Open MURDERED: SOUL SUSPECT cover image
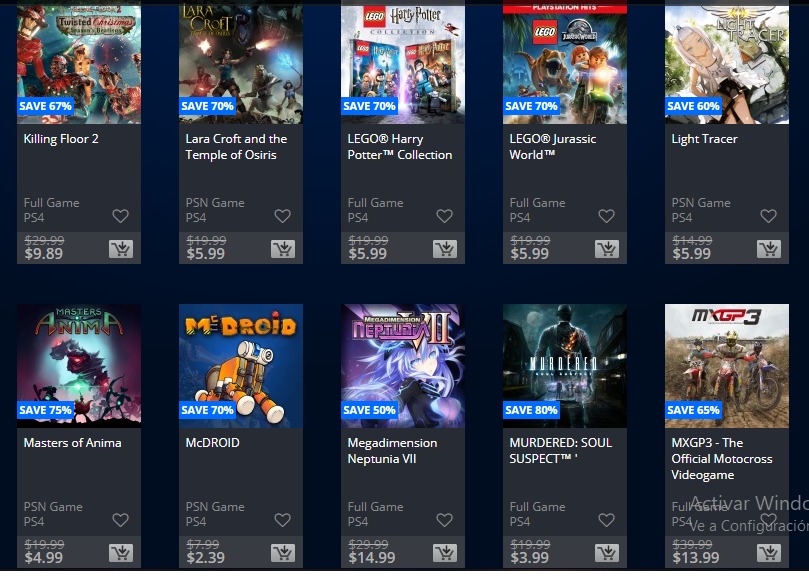Viewport: 809px width, 578px height. pos(565,366)
